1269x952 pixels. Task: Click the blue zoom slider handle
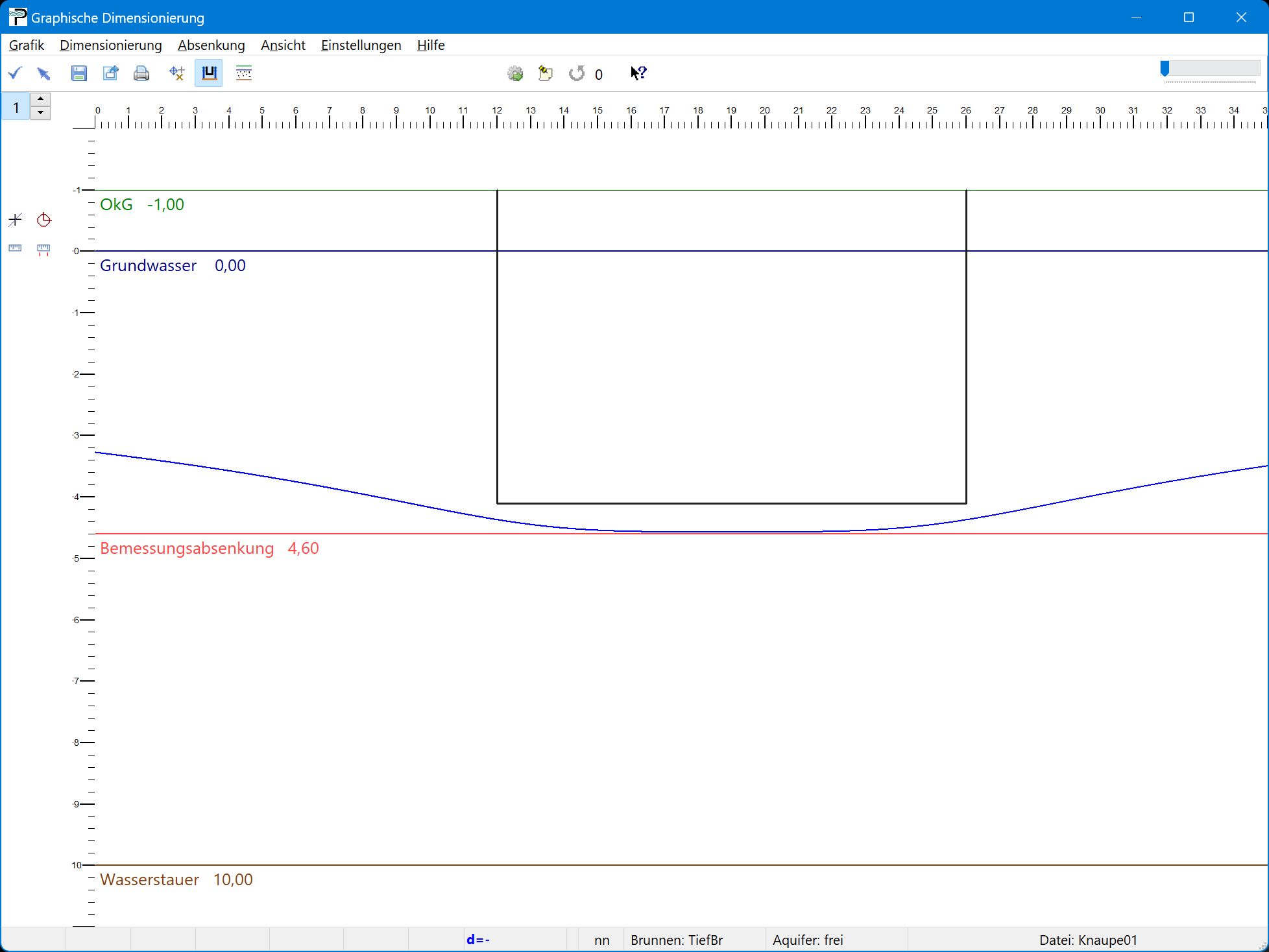(1165, 68)
